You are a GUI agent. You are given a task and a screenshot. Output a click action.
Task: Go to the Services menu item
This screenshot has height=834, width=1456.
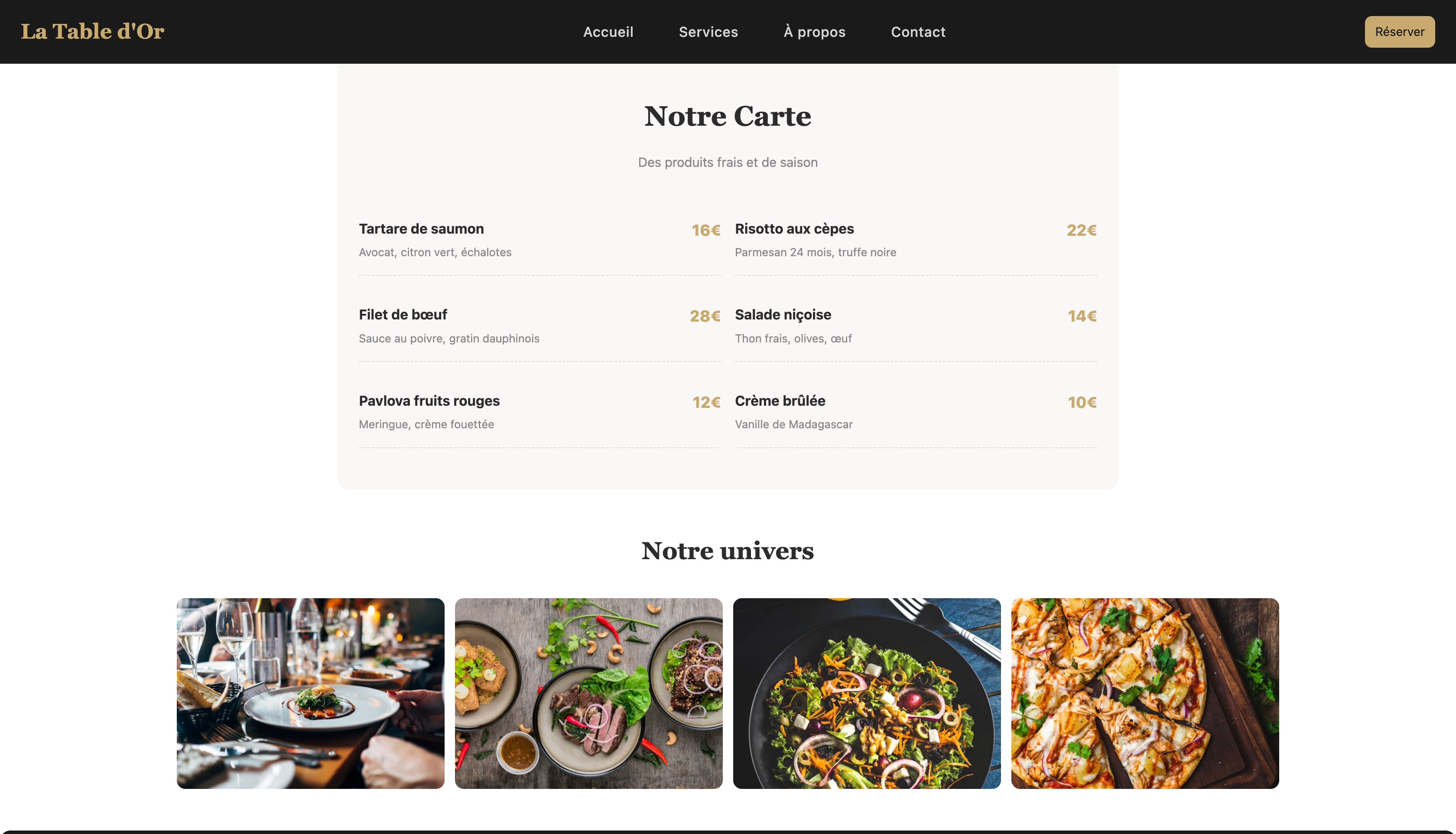click(x=708, y=32)
